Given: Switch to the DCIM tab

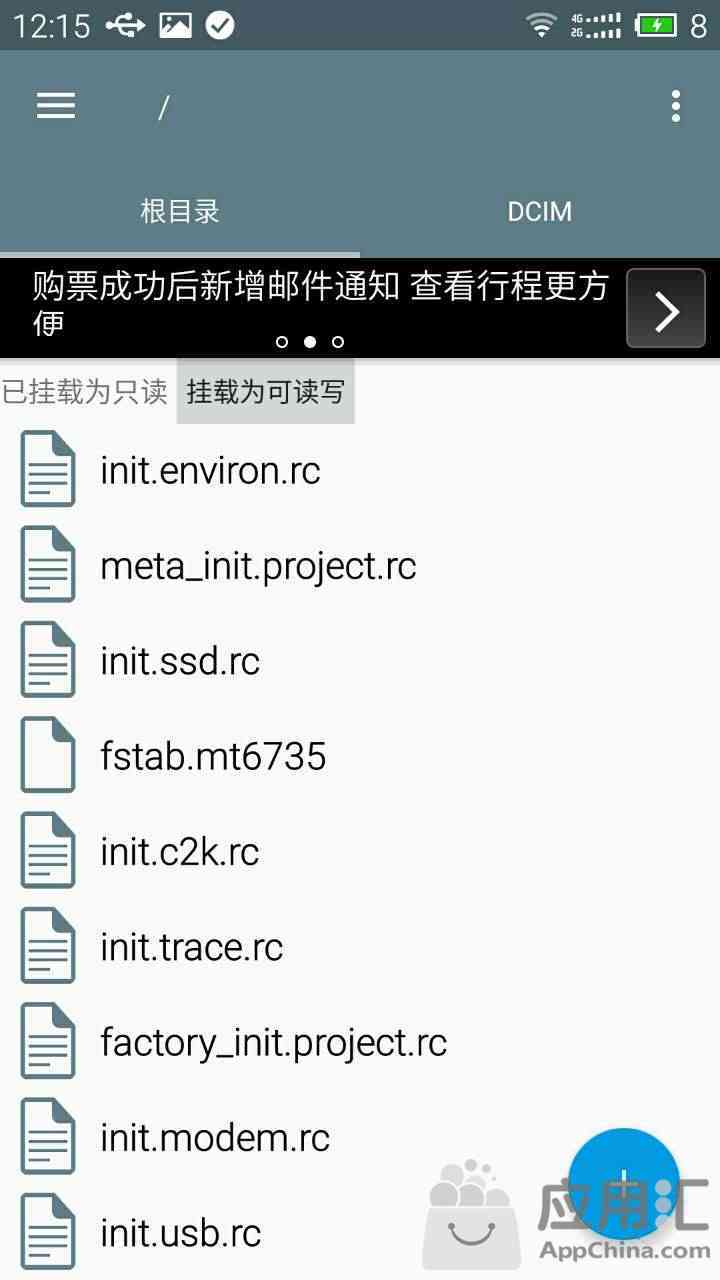Looking at the screenshot, I should coord(540,212).
